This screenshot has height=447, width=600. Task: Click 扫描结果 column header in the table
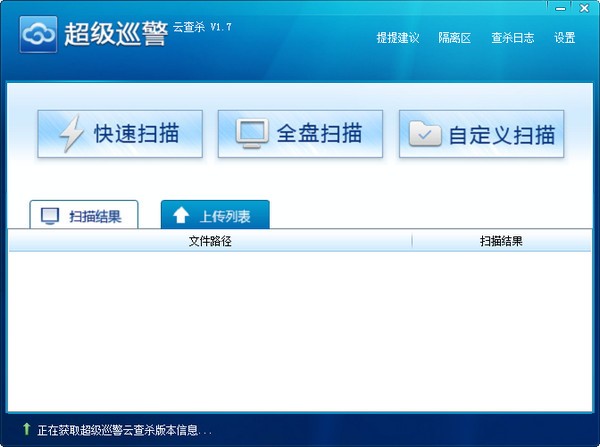tap(501, 241)
